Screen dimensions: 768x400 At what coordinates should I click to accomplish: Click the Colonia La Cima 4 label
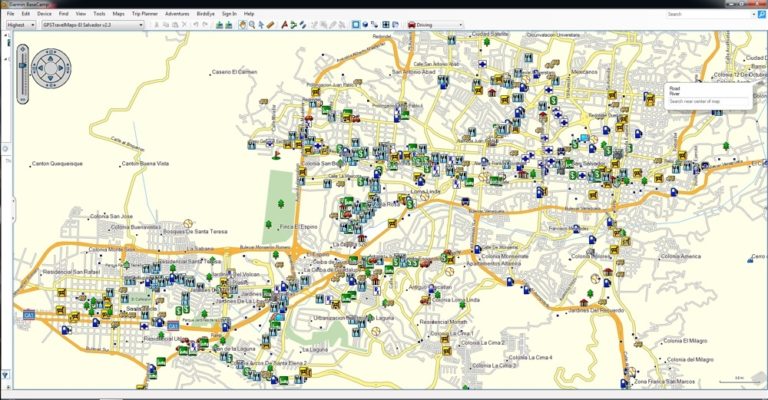click(530, 358)
